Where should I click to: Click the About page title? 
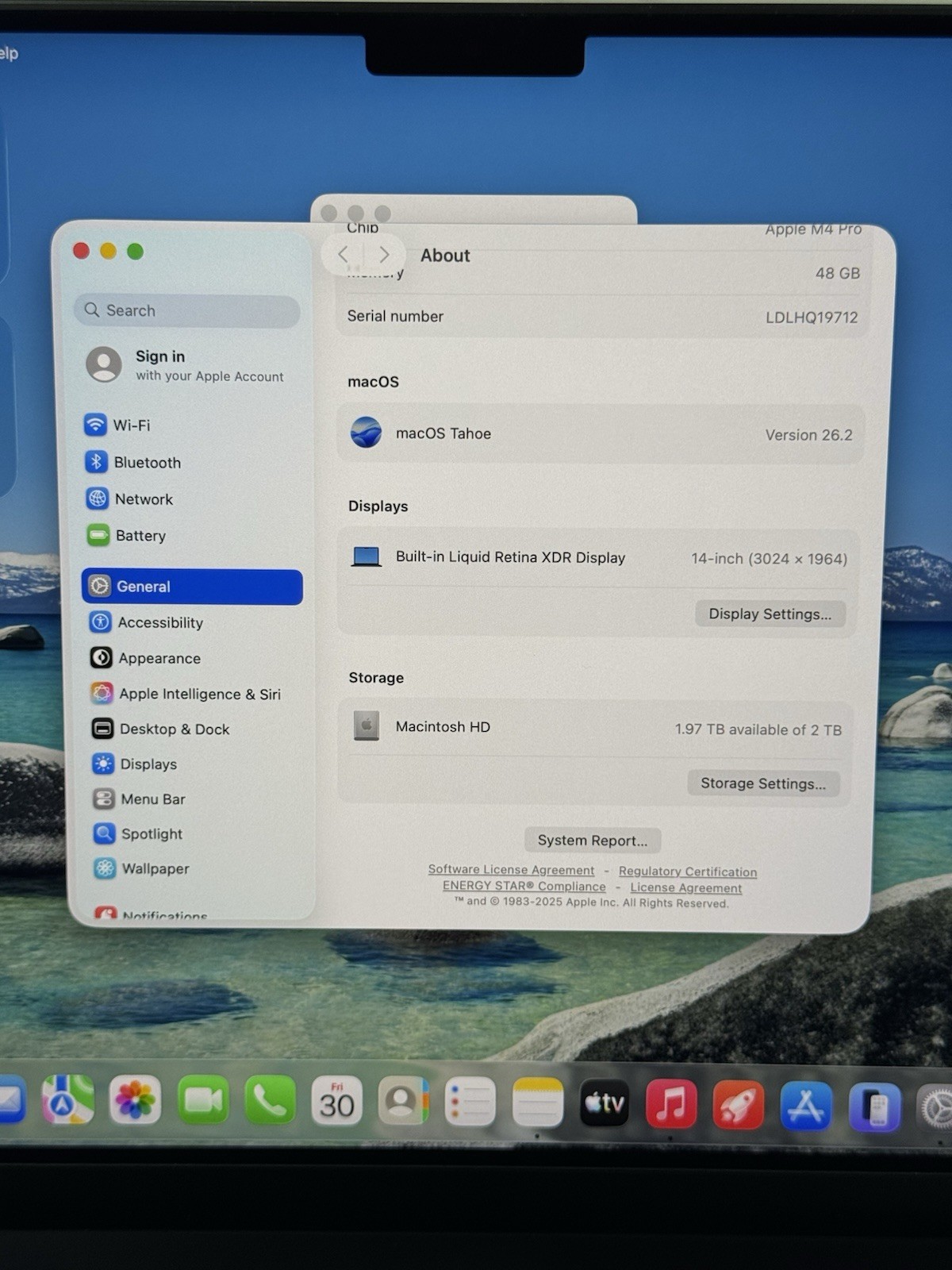pyautogui.click(x=445, y=256)
